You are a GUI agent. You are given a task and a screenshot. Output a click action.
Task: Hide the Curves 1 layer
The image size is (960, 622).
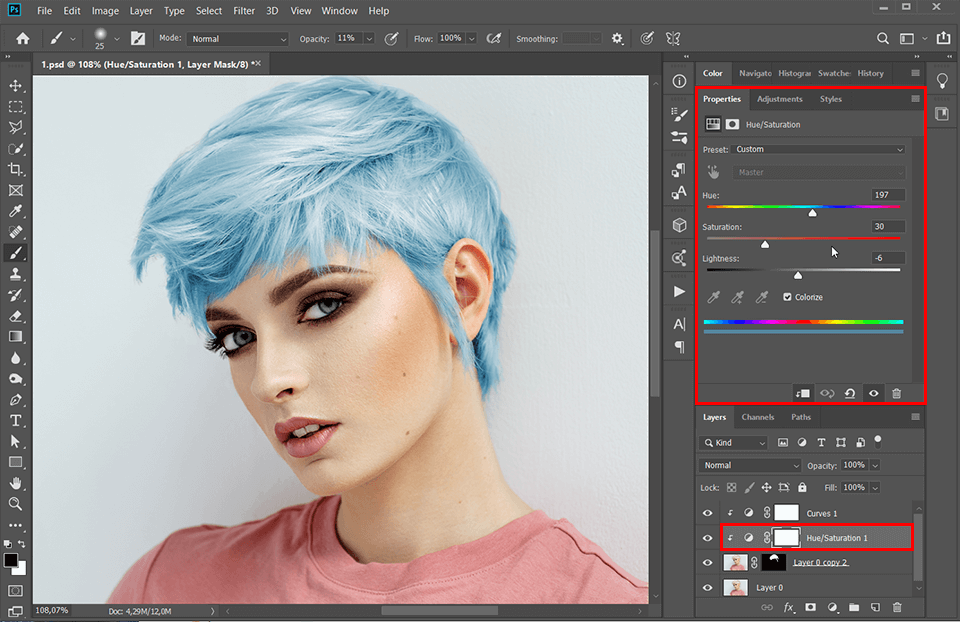(707, 512)
